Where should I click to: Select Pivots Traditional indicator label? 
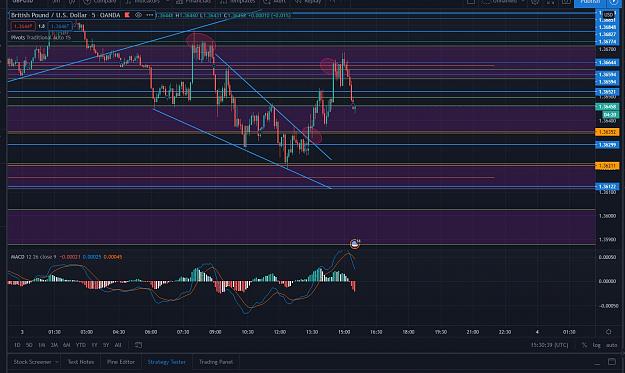pos(41,37)
